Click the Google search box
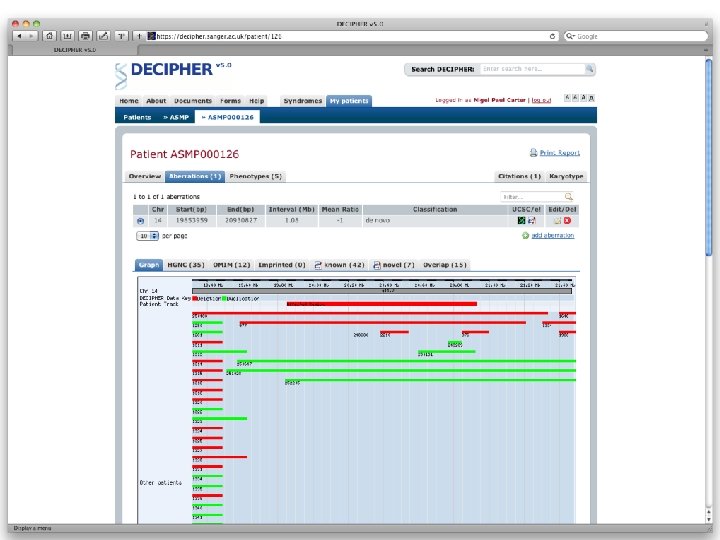Image resolution: width=720 pixels, height=540 pixels. point(636,36)
